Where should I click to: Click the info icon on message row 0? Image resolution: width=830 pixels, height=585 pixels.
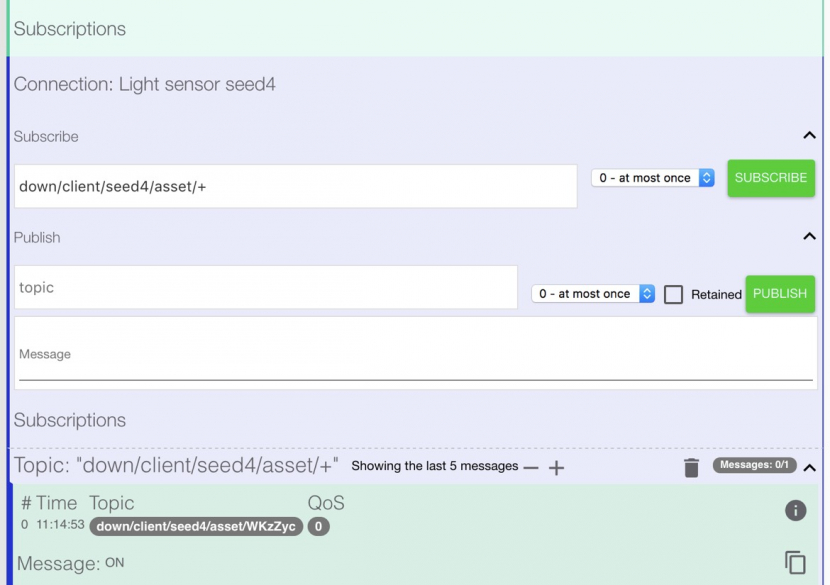pyautogui.click(x=796, y=510)
